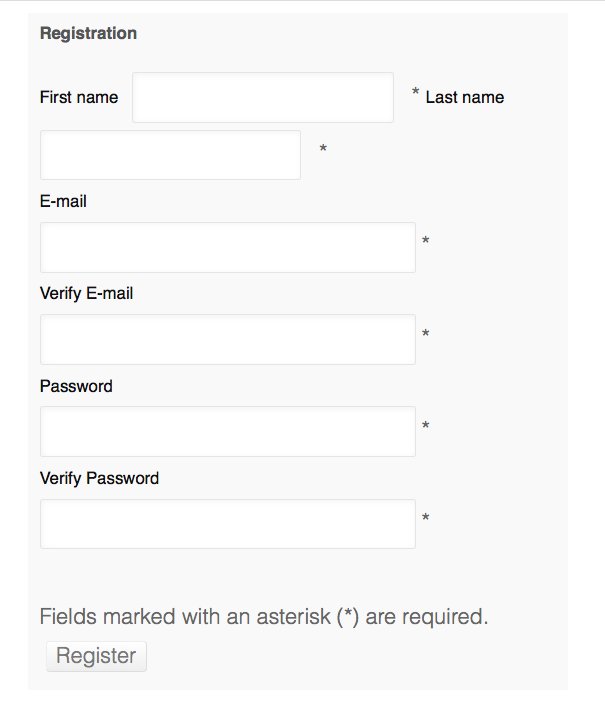
Task: Click the "Password" label above first password box
Action: coord(76,386)
